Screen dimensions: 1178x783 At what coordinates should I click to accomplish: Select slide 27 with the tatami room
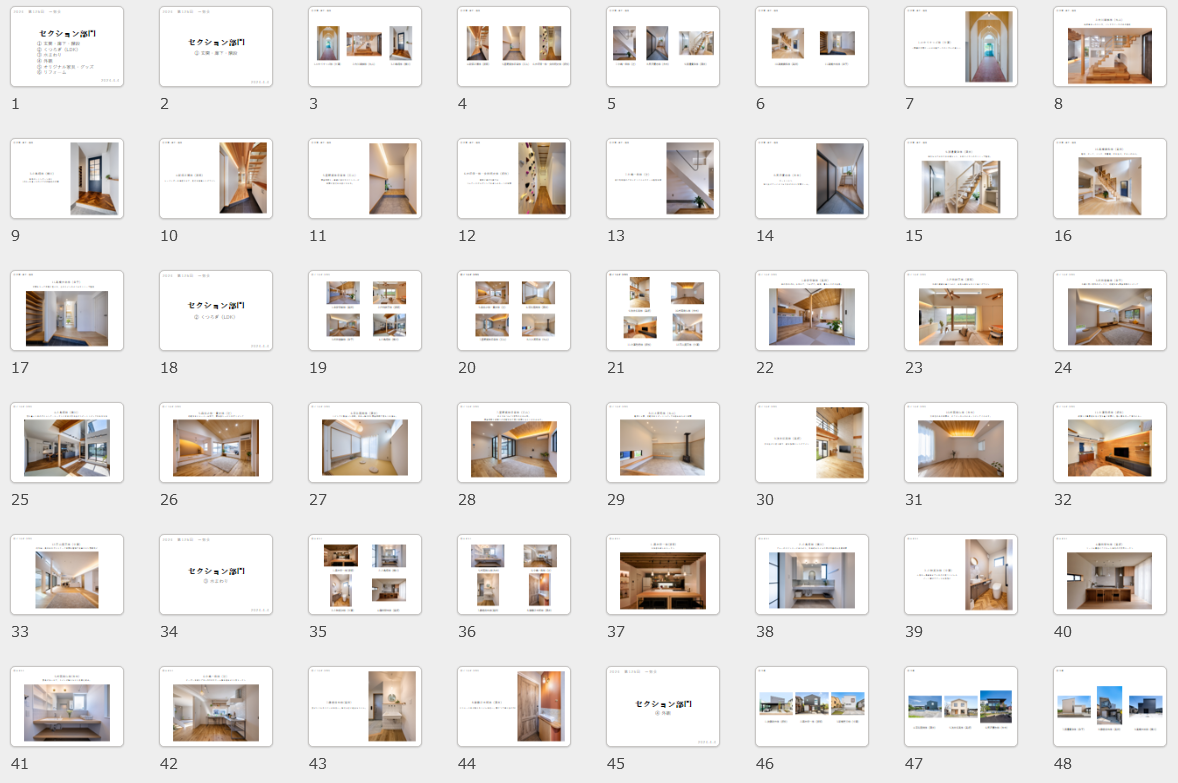tap(365, 443)
